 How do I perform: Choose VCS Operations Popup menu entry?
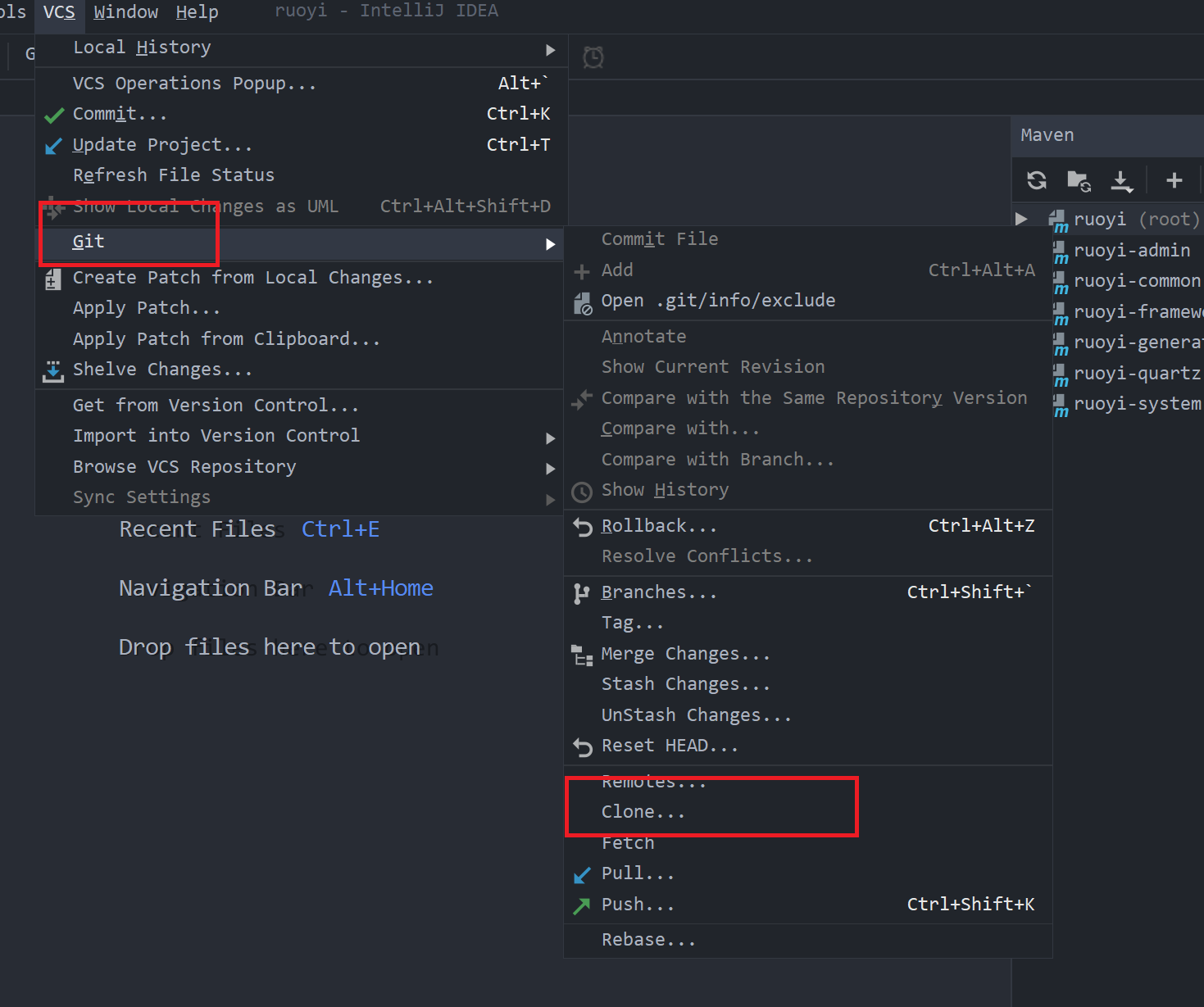[302, 84]
